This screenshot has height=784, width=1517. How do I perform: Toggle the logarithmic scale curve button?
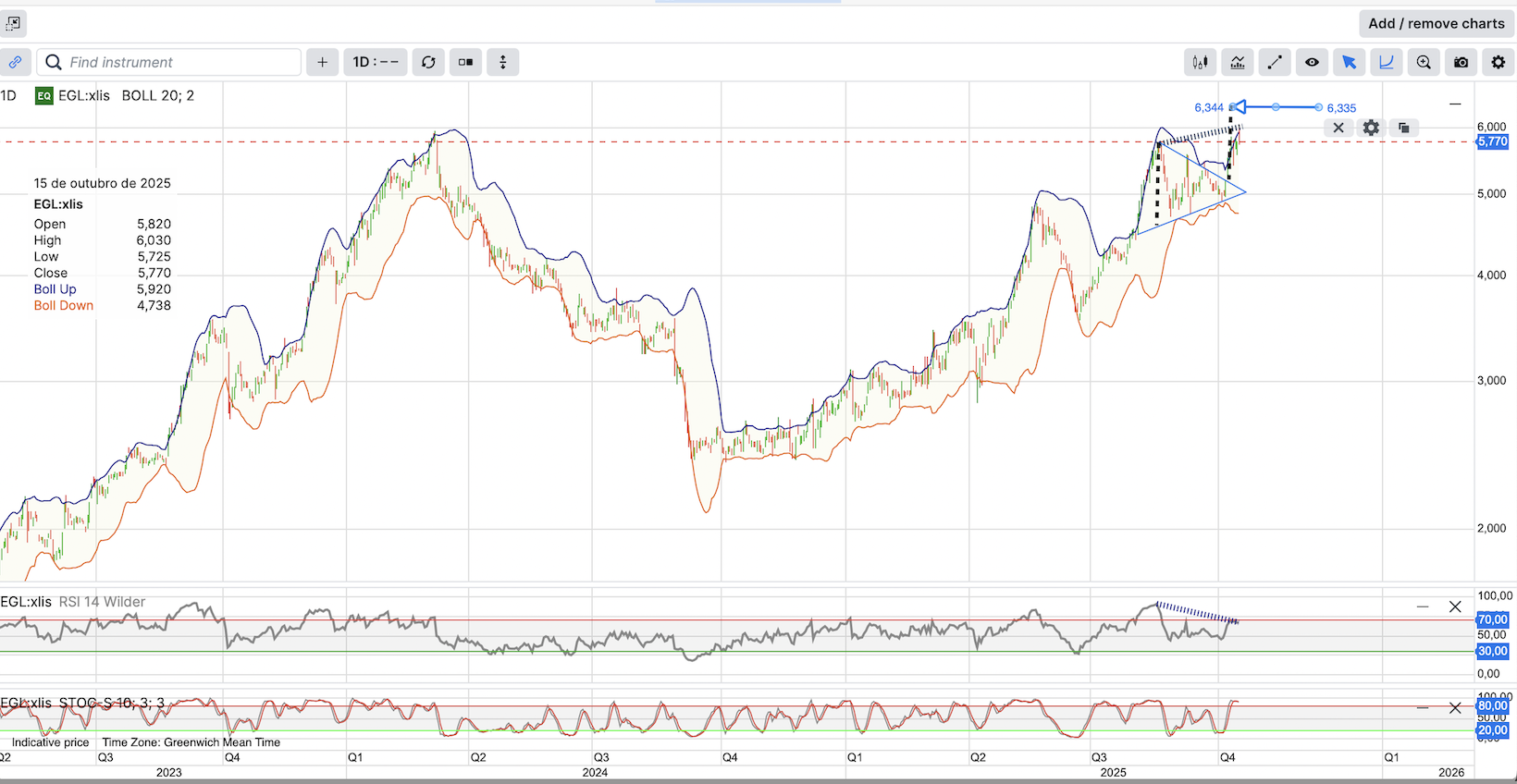tap(1386, 62)
